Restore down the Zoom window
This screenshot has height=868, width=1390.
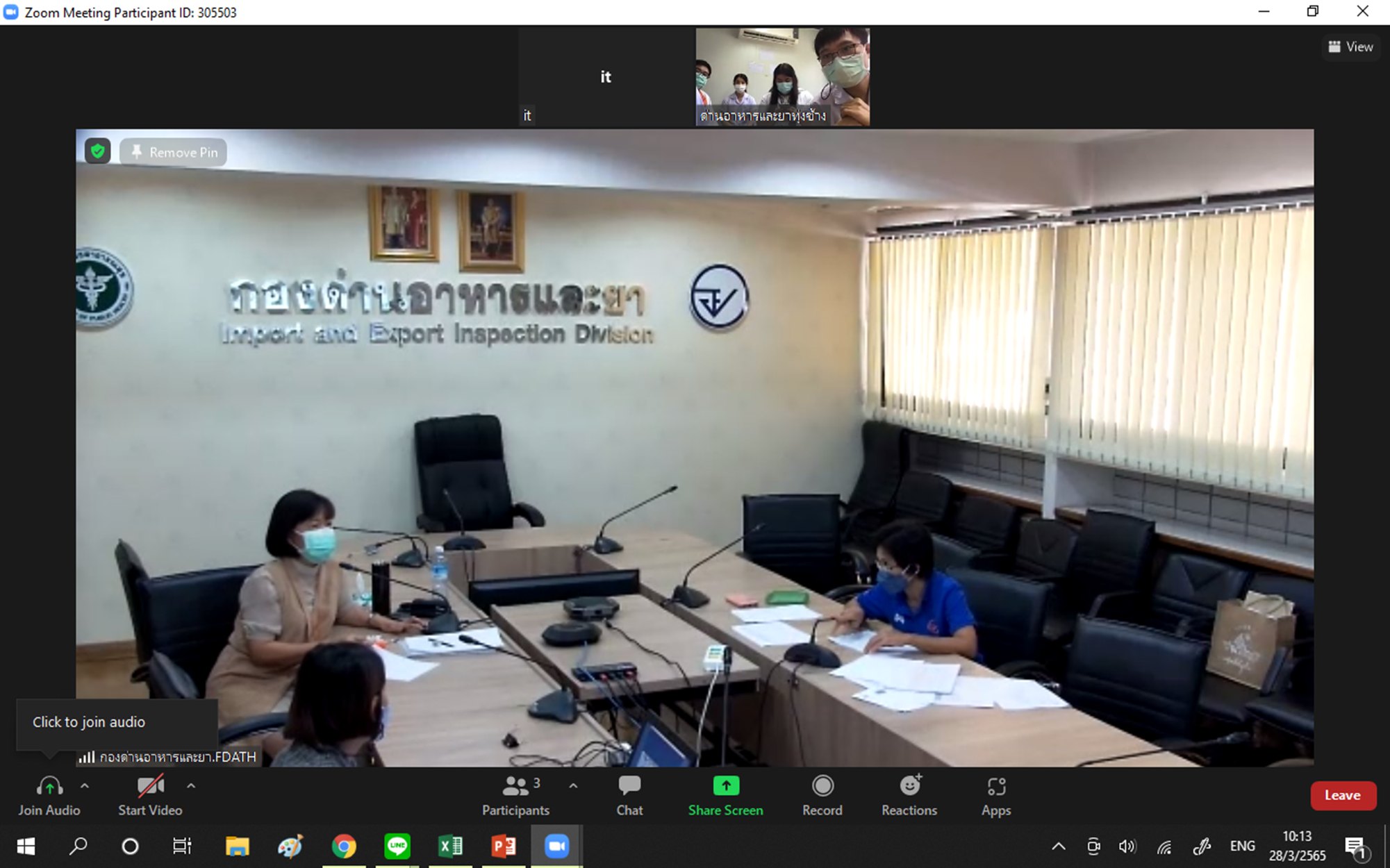tap(1312, 12)
